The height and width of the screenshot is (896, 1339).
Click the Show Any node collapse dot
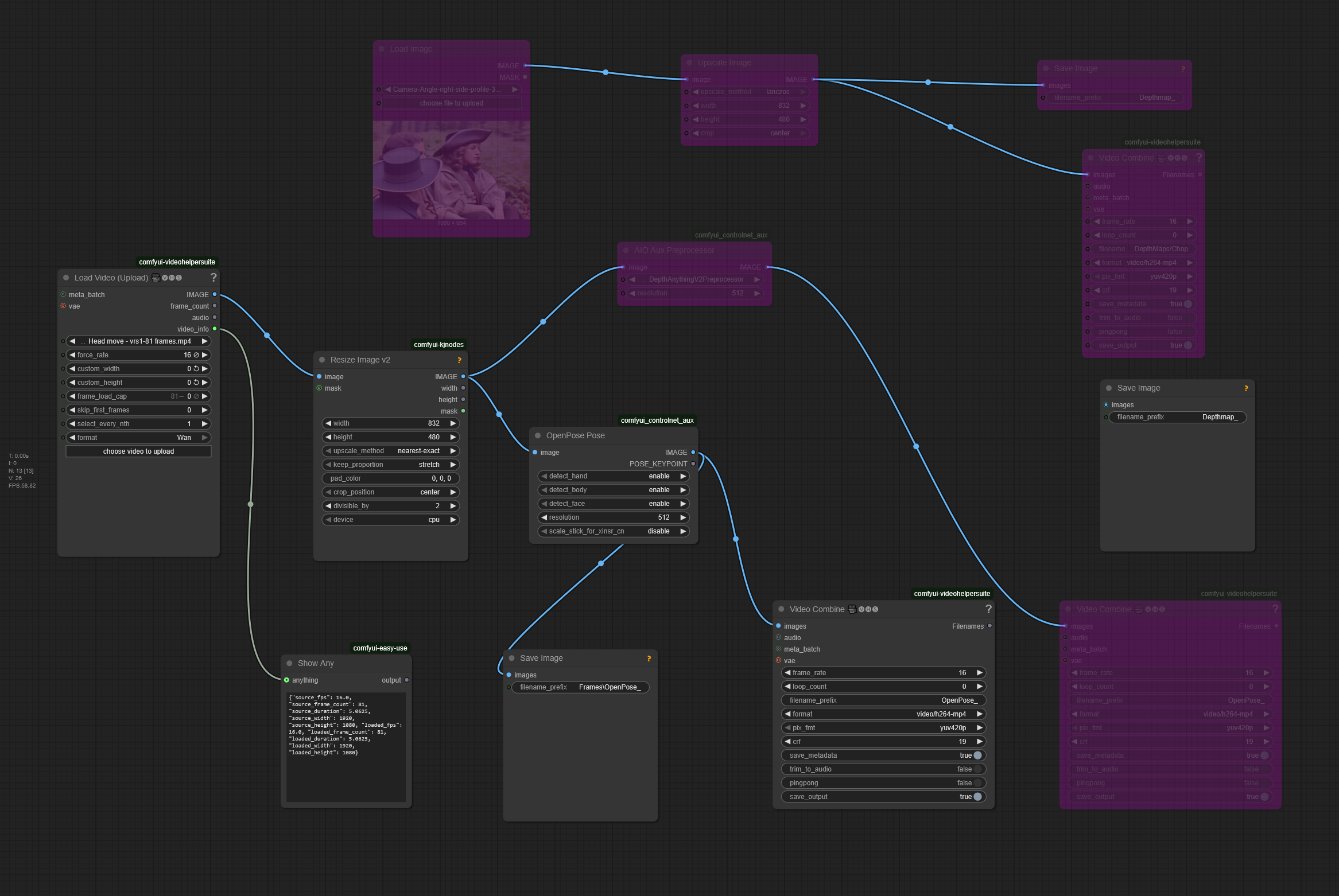point(289,663)
